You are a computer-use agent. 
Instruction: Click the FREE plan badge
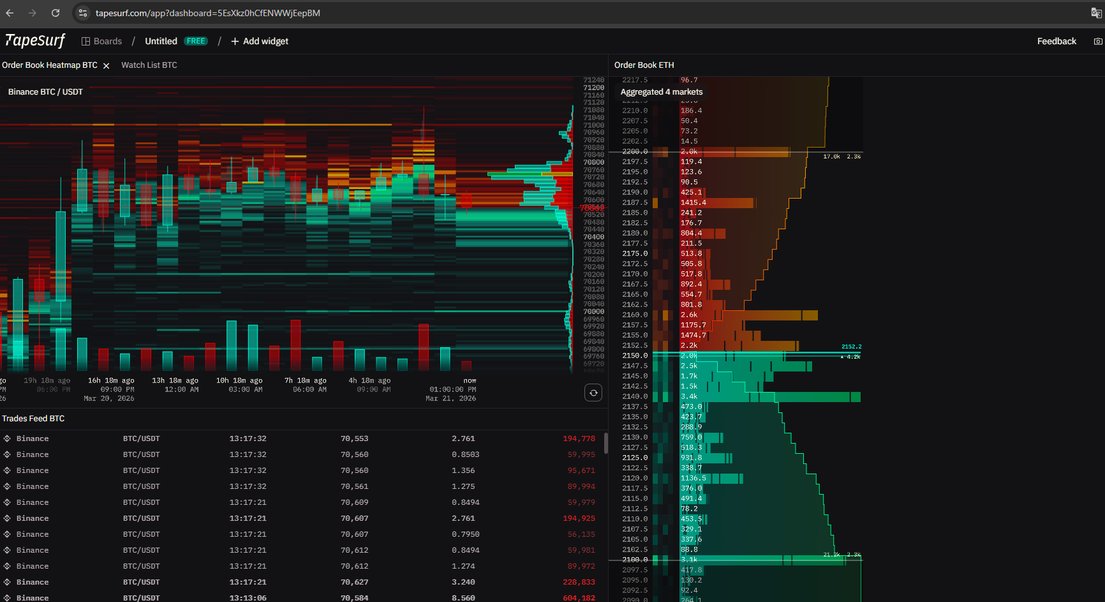pyautogui.click(x=196, y=41)
